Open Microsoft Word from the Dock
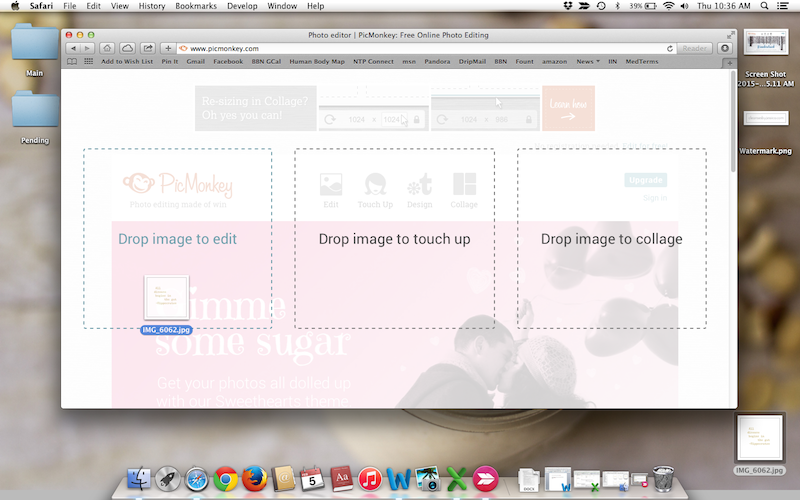 click(x=399, y=479)
